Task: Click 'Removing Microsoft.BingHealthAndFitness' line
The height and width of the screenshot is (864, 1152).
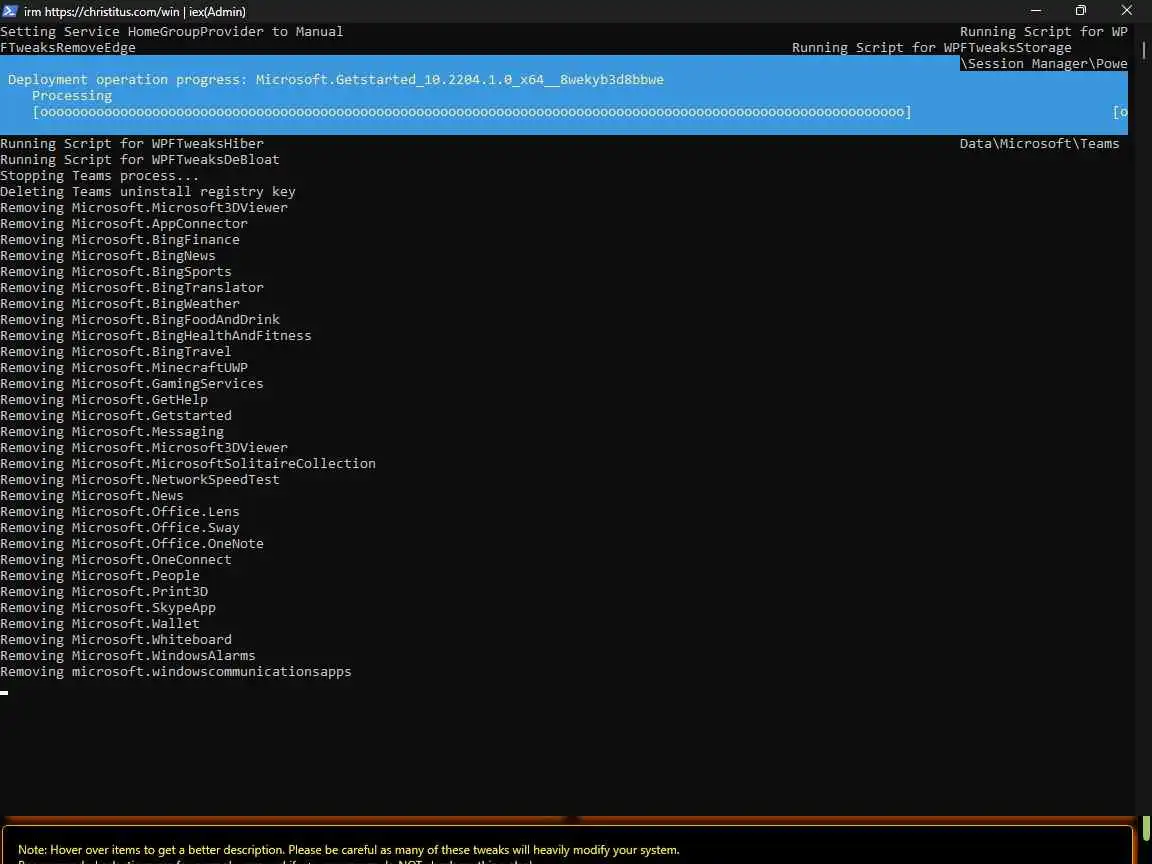Action: (156, 336)
